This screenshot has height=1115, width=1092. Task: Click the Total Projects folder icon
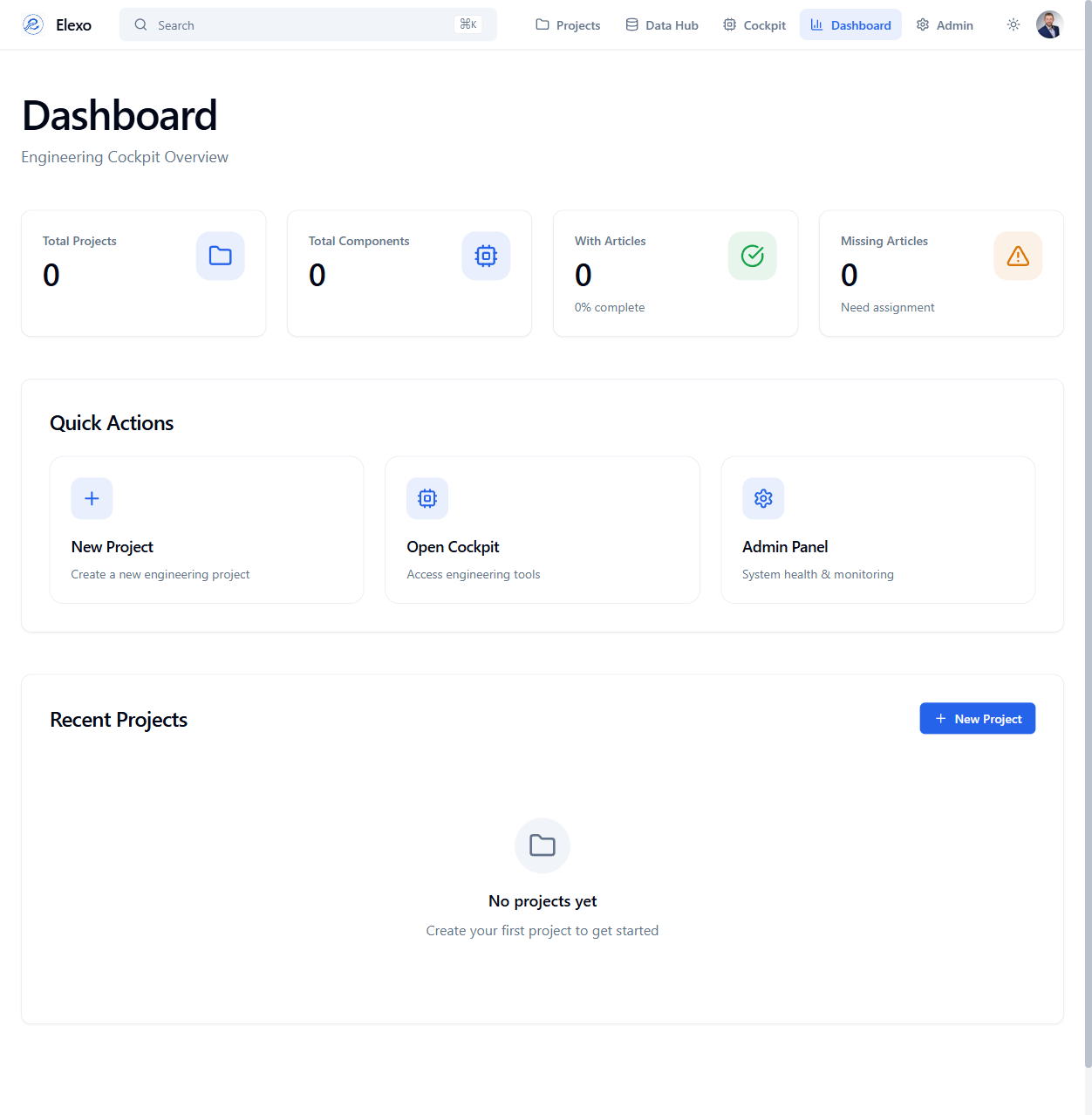[x=221, y=256]
